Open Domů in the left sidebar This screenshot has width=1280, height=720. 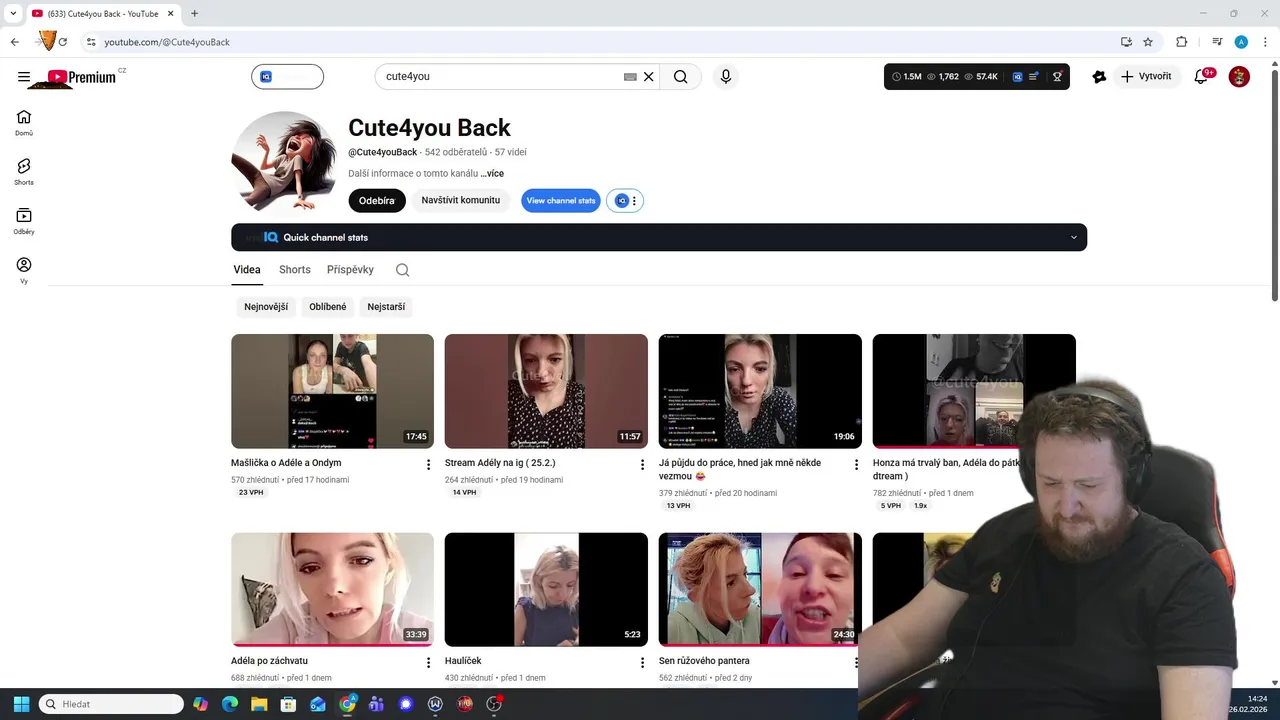(24, 122)
